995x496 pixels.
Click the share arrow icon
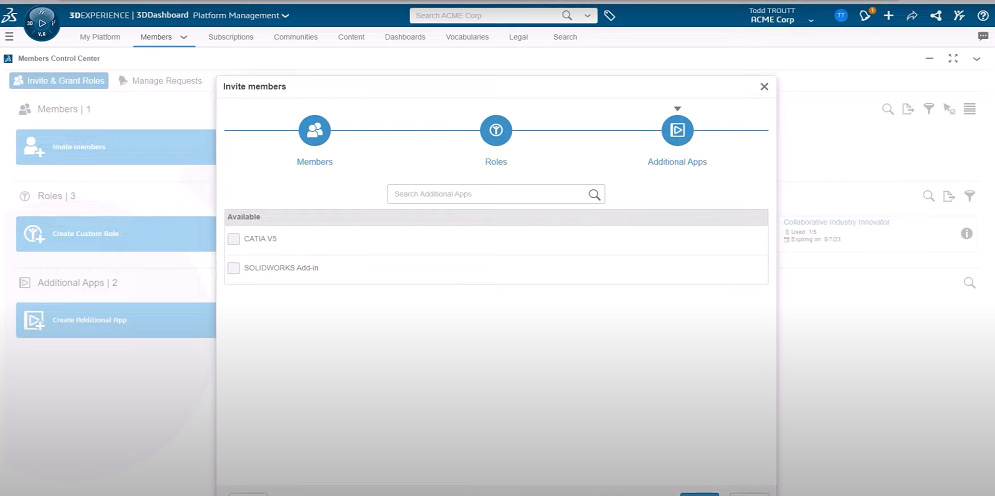[x=912, y=15]
